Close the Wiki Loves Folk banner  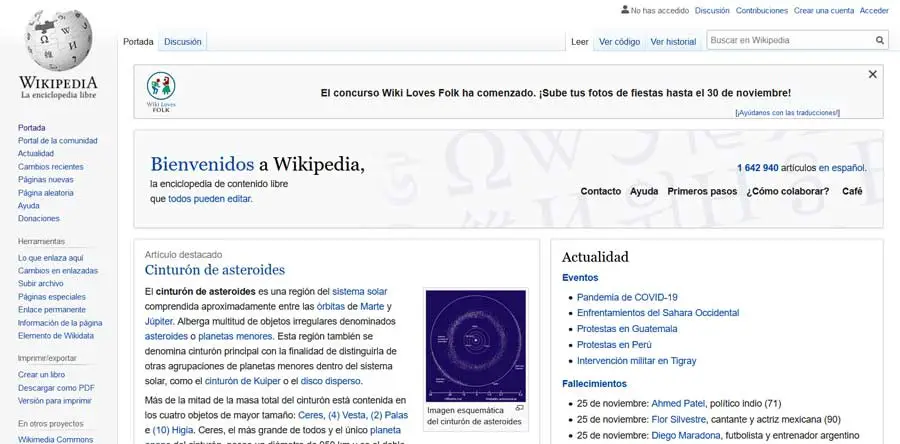pyautogui.click(x=872, y=74)
